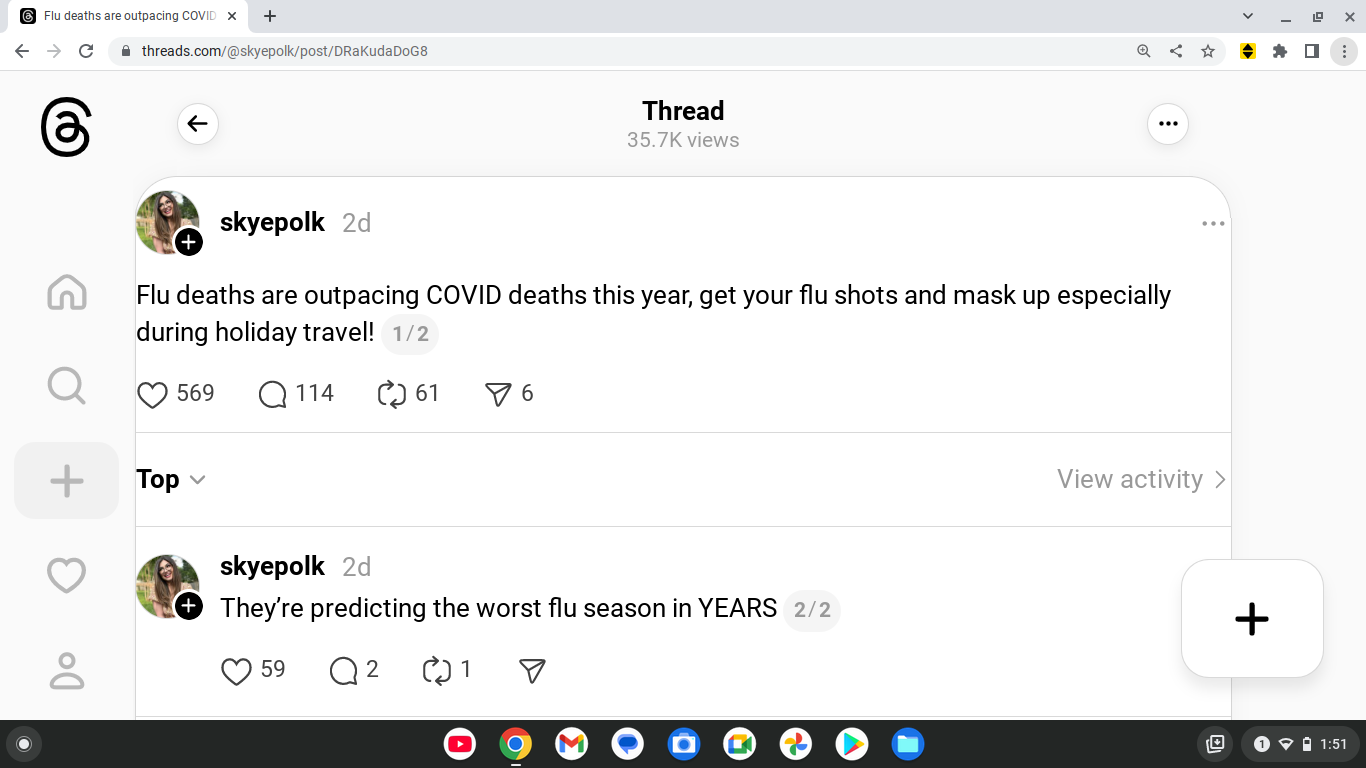Open replies on the 114-comment post
This screenshot has width=1366, height=768.
coord(273,394)
